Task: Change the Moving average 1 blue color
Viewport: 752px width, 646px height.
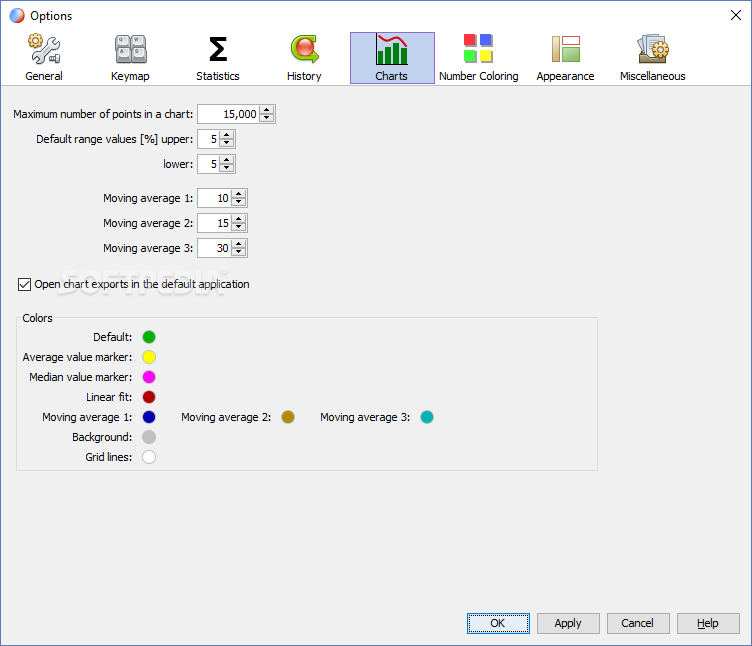Action: 149,417
